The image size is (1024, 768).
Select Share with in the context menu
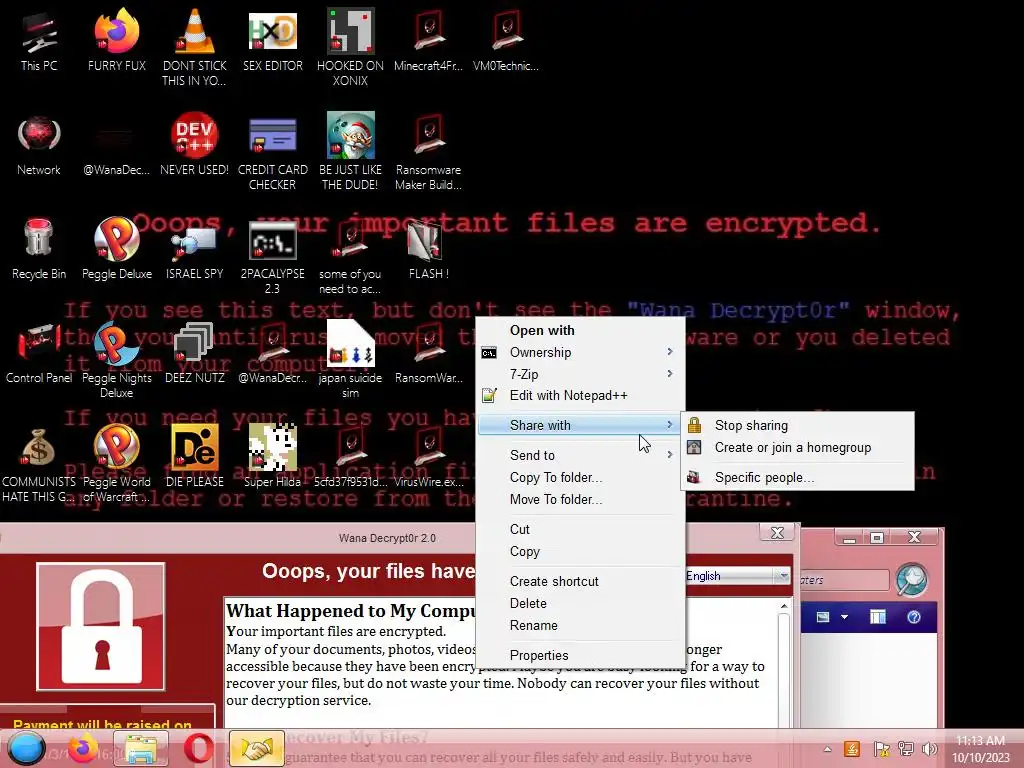pos(581,425)
